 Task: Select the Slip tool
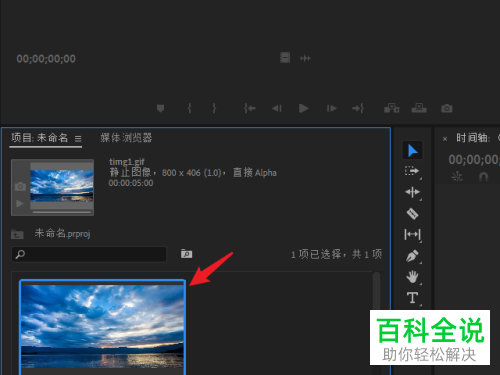pos(412,235)
